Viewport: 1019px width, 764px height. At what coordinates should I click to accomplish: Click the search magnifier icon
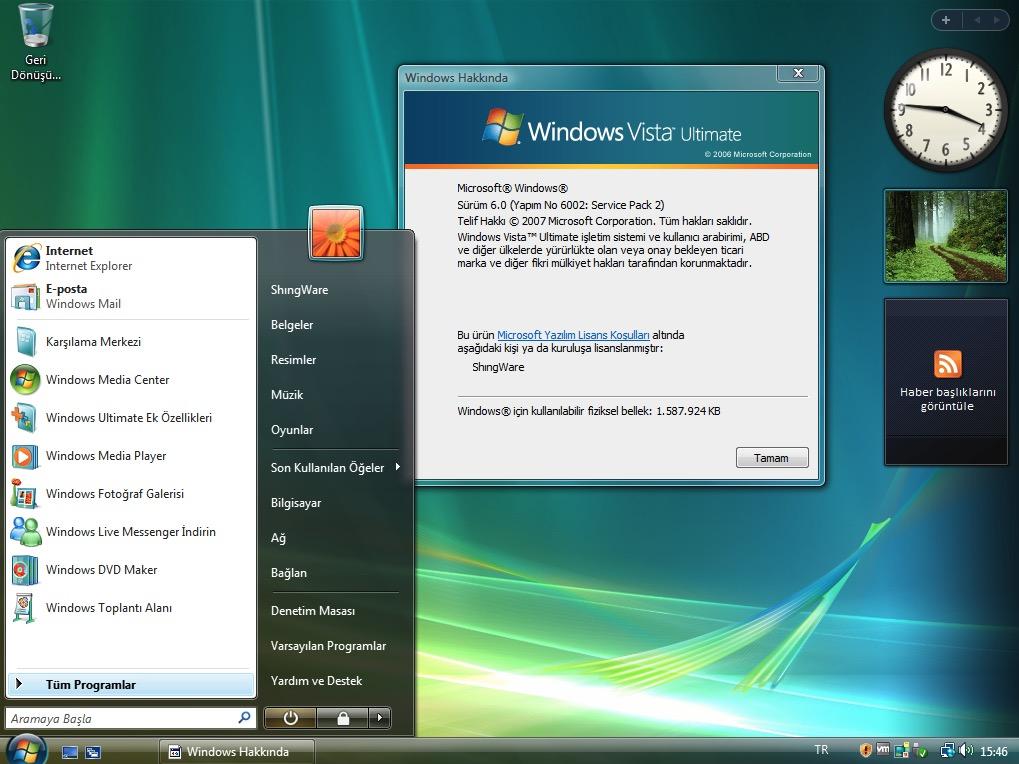pos(244,717)
